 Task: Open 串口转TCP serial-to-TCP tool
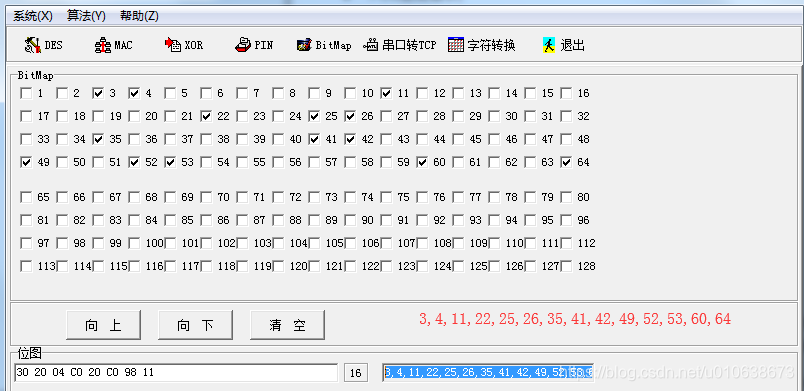(x=400, y=45)
